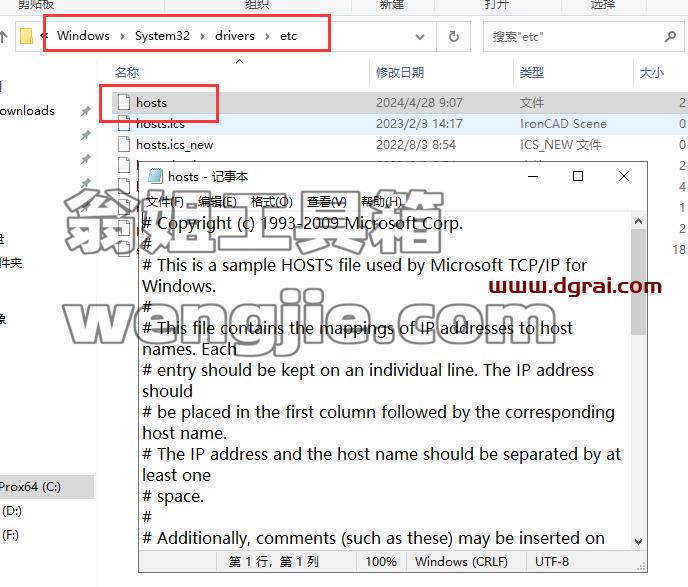Click Notepad scrollbar down arrow
Screen dimensions: 688x587
point(638,542)
